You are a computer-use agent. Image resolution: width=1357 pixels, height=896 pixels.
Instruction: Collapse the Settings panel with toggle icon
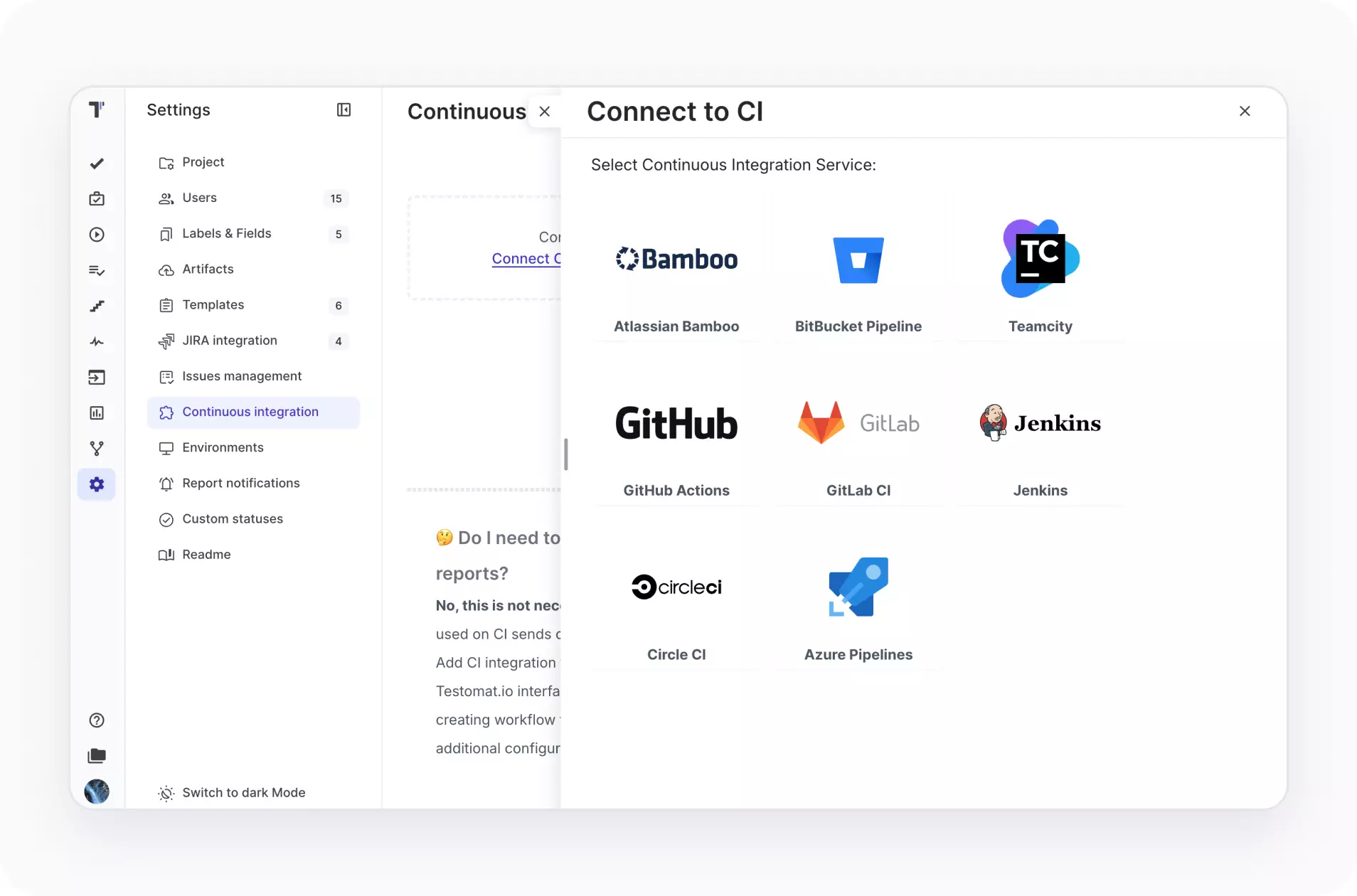point(344,110)
